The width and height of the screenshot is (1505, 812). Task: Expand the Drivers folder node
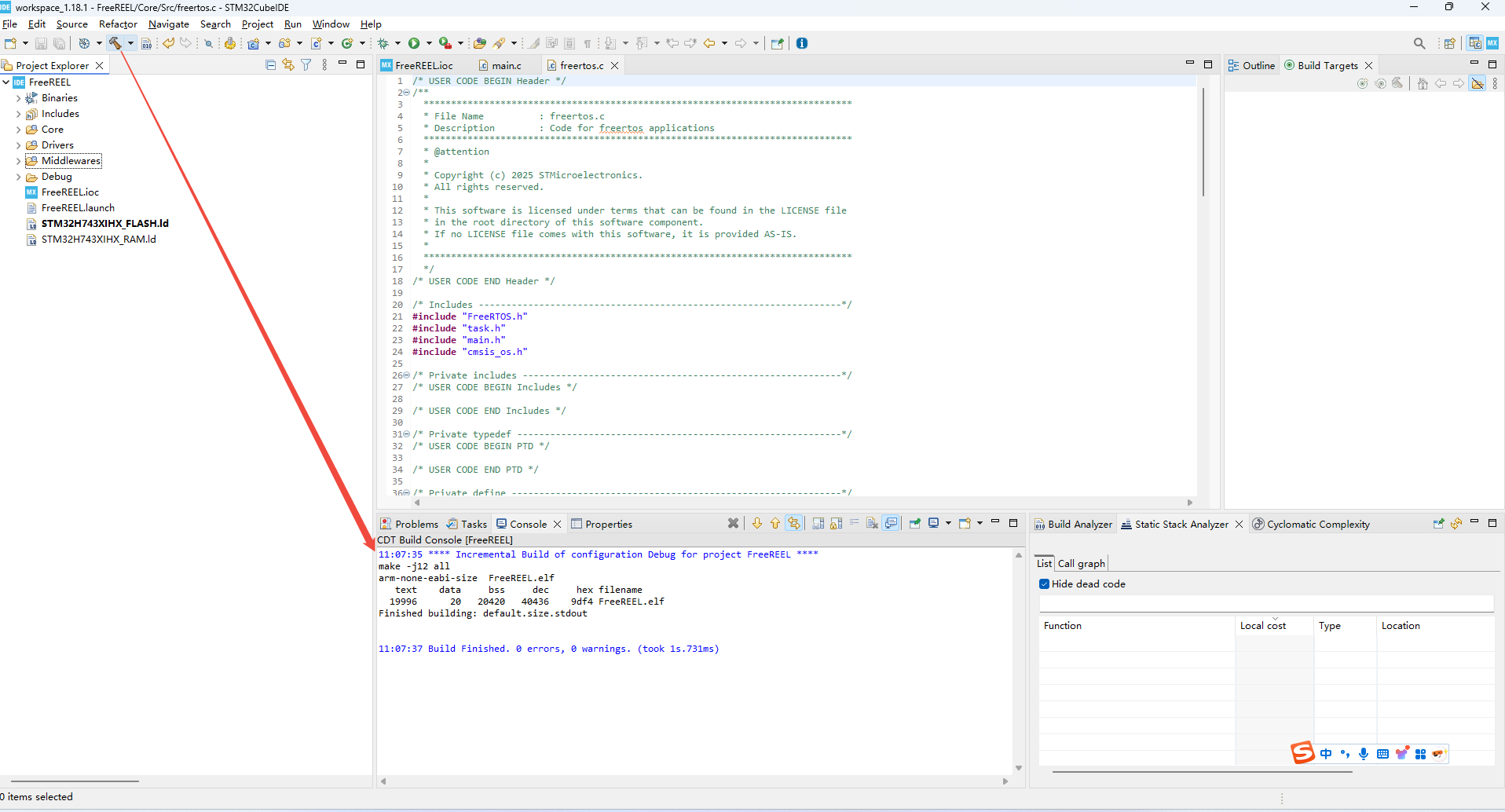click(18, 145)
